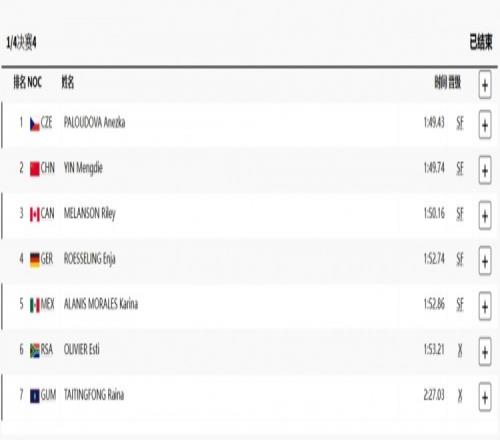Click the 1/4决赛4 heat title
The width and height of the screenshot is (500, 440).
(x=21, y=42)
